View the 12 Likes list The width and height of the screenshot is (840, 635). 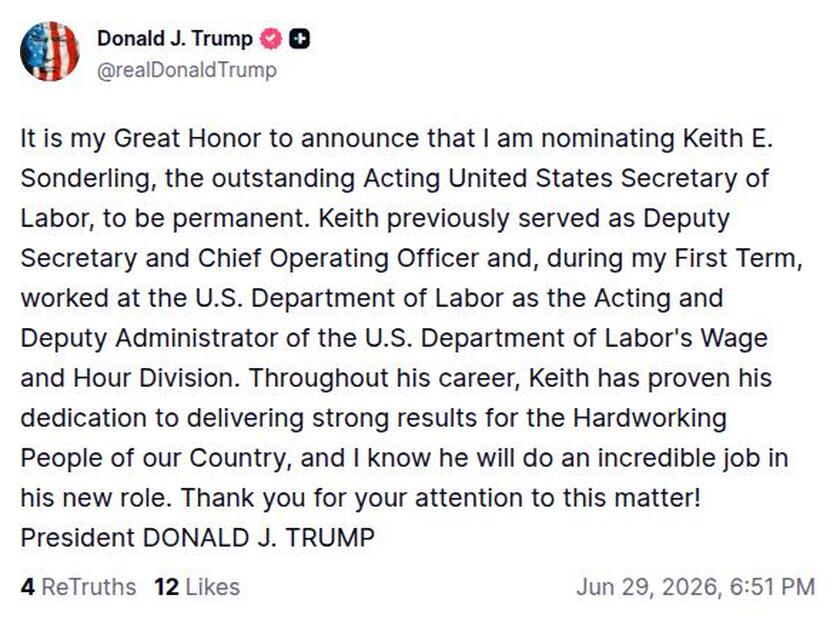click(197, 587)
